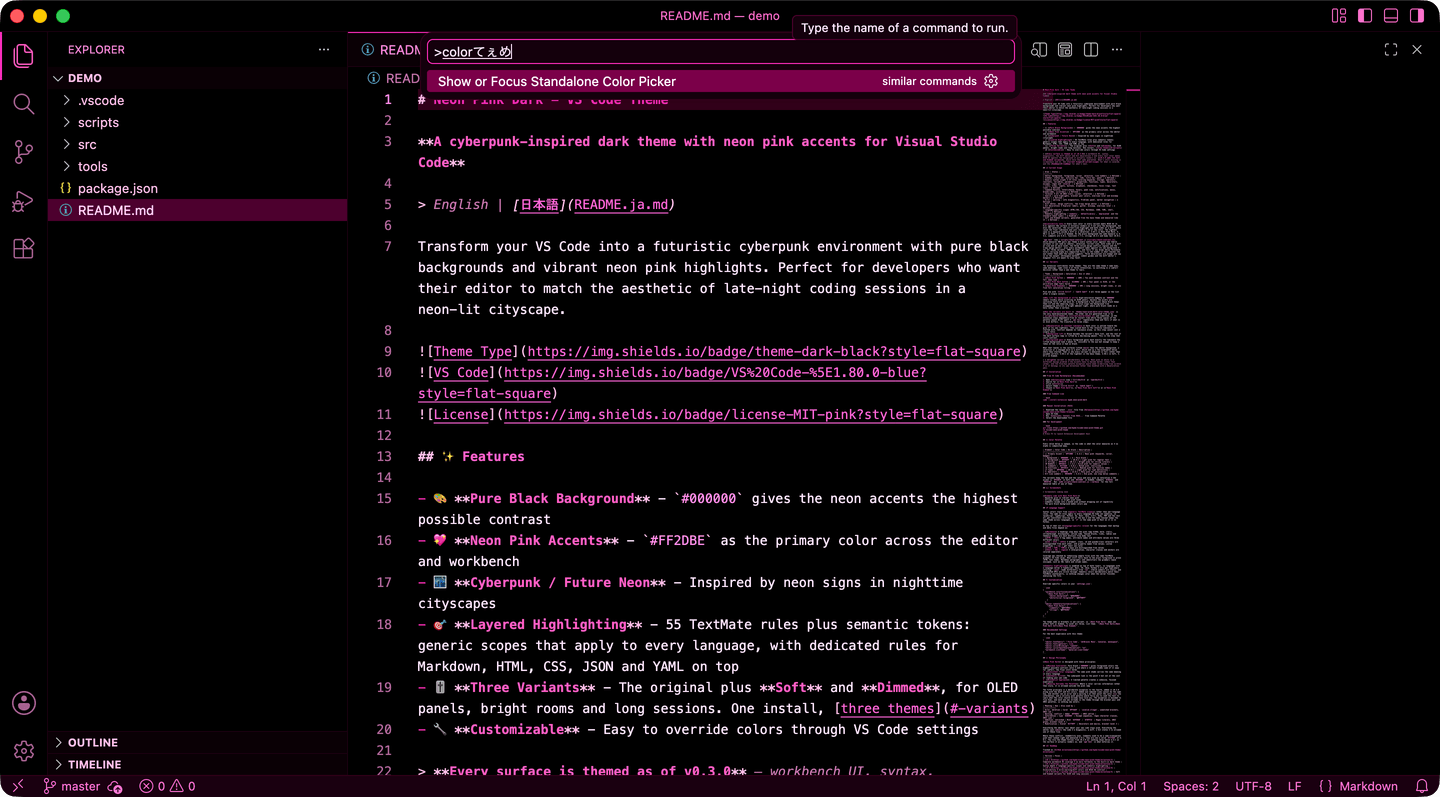Click the Theme Type link text
This screenshot has width=1440, height=797.
tap(473, 351)
